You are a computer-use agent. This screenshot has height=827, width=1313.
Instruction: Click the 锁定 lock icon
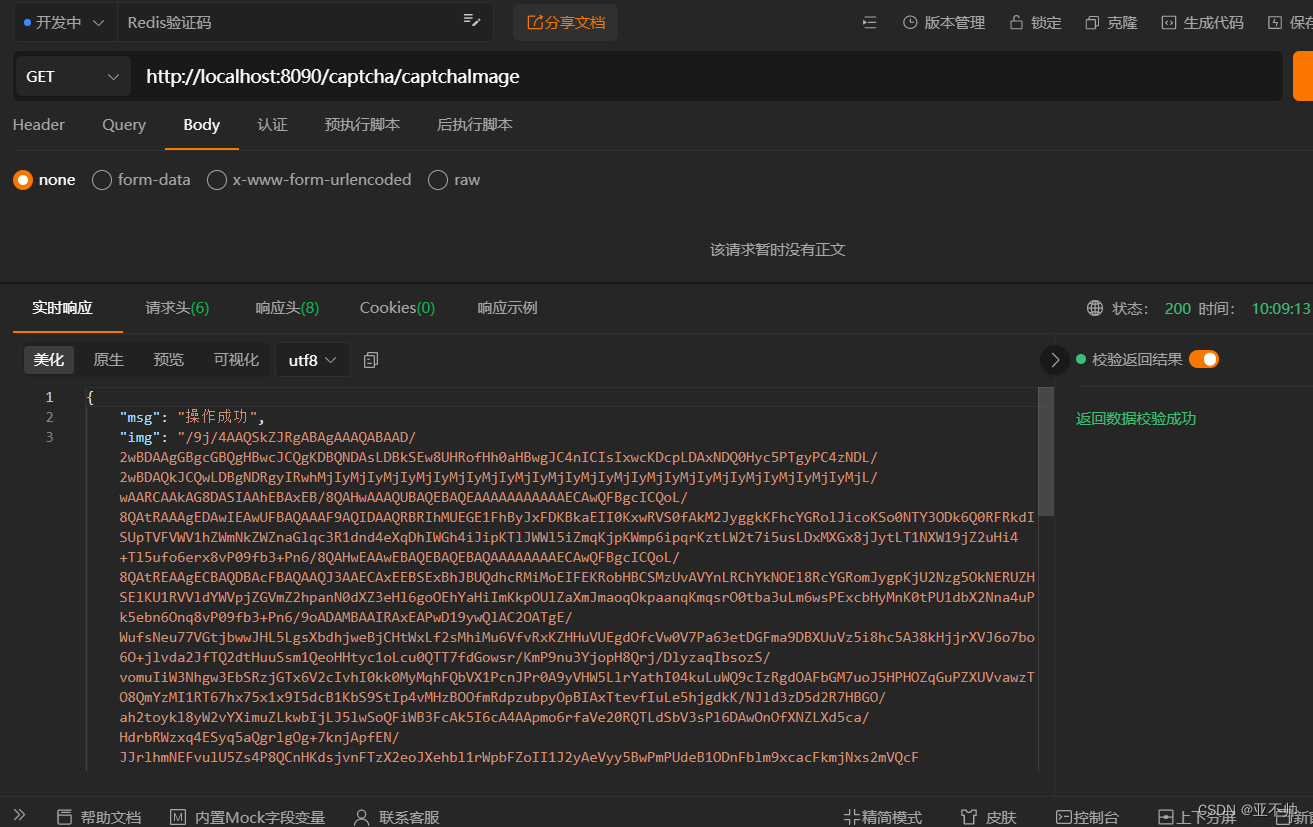click(1034, 22)
